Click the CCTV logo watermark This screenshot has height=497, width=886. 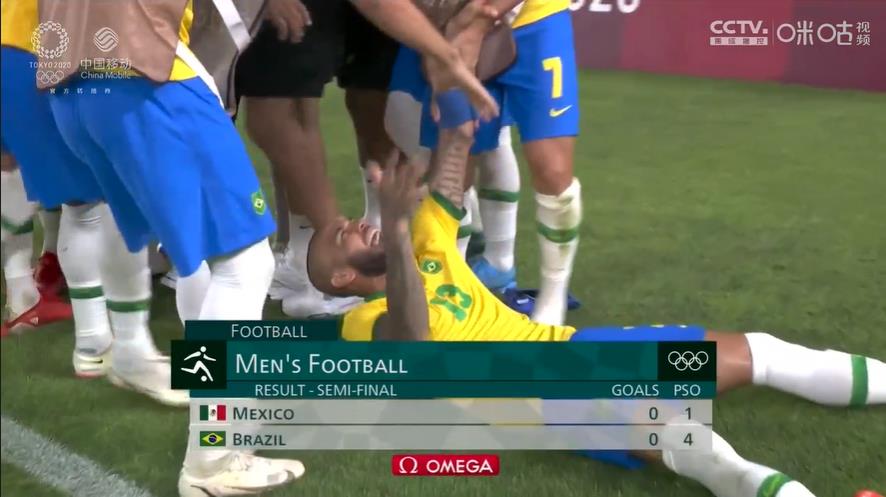pyautogui.click(x=739, y=33)
